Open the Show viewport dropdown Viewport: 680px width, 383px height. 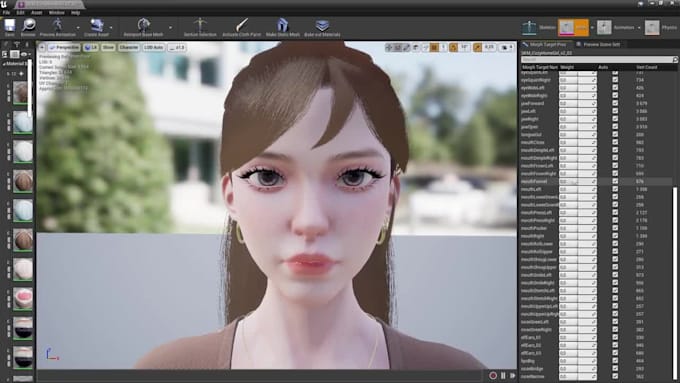108,47
